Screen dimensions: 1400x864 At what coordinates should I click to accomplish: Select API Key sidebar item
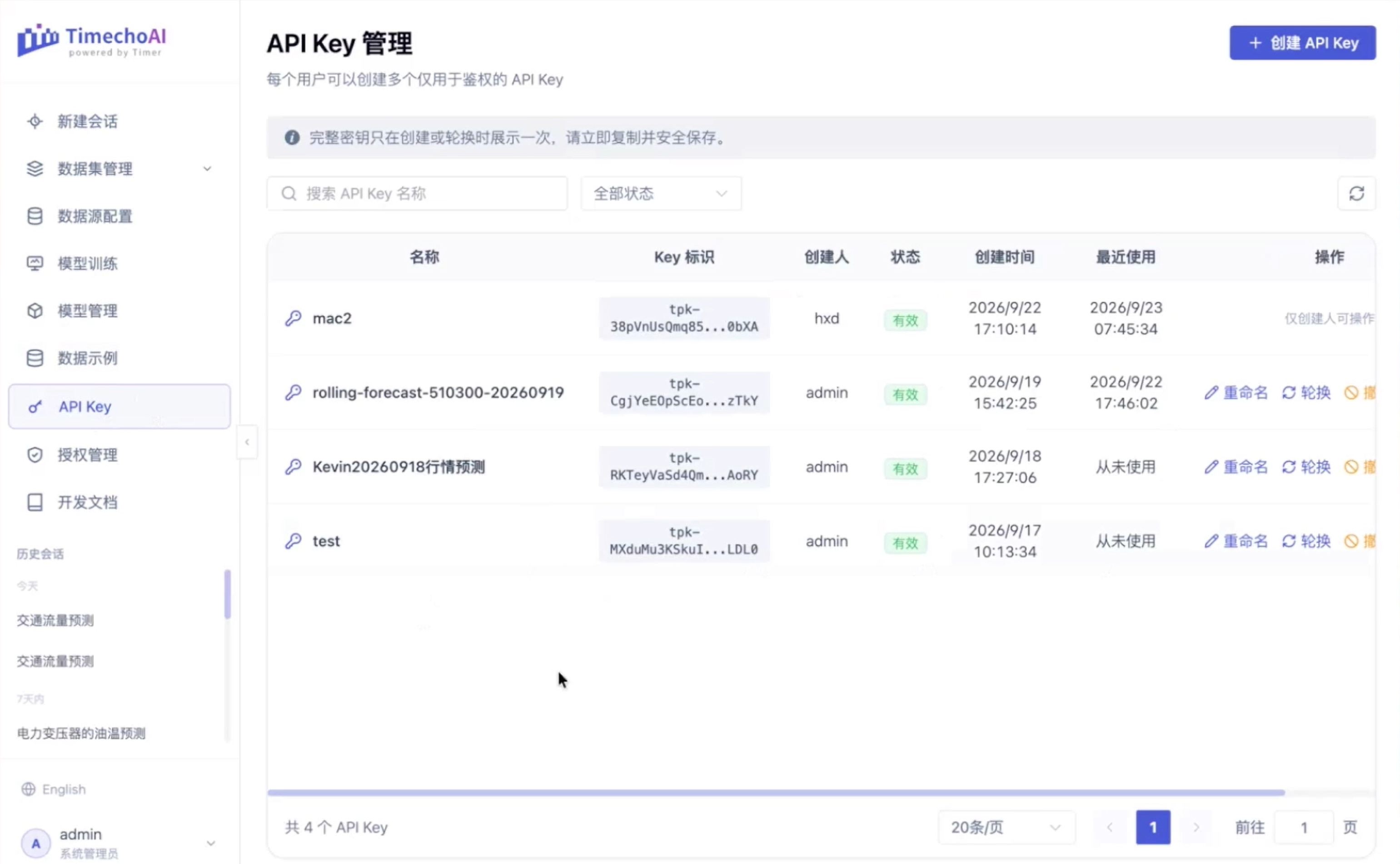coord(120,407)
